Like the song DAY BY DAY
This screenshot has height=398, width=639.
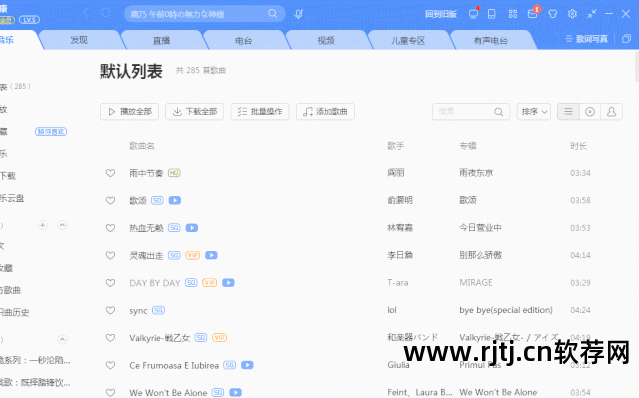[110, 282]
